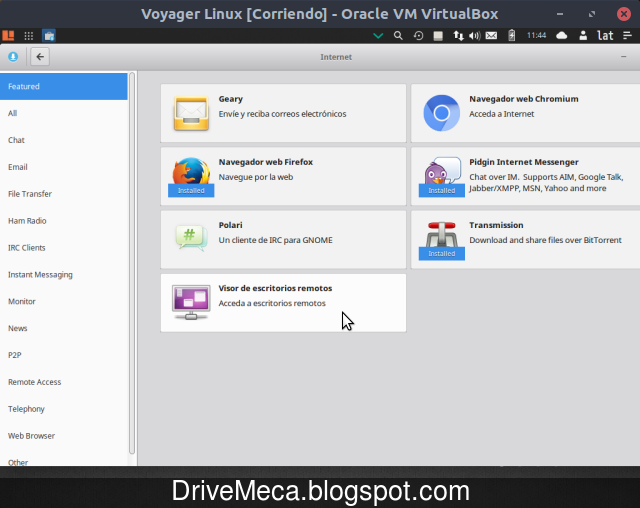
Task: Open the Chat category
Action: pyautogui.click(x=64, y=140)
